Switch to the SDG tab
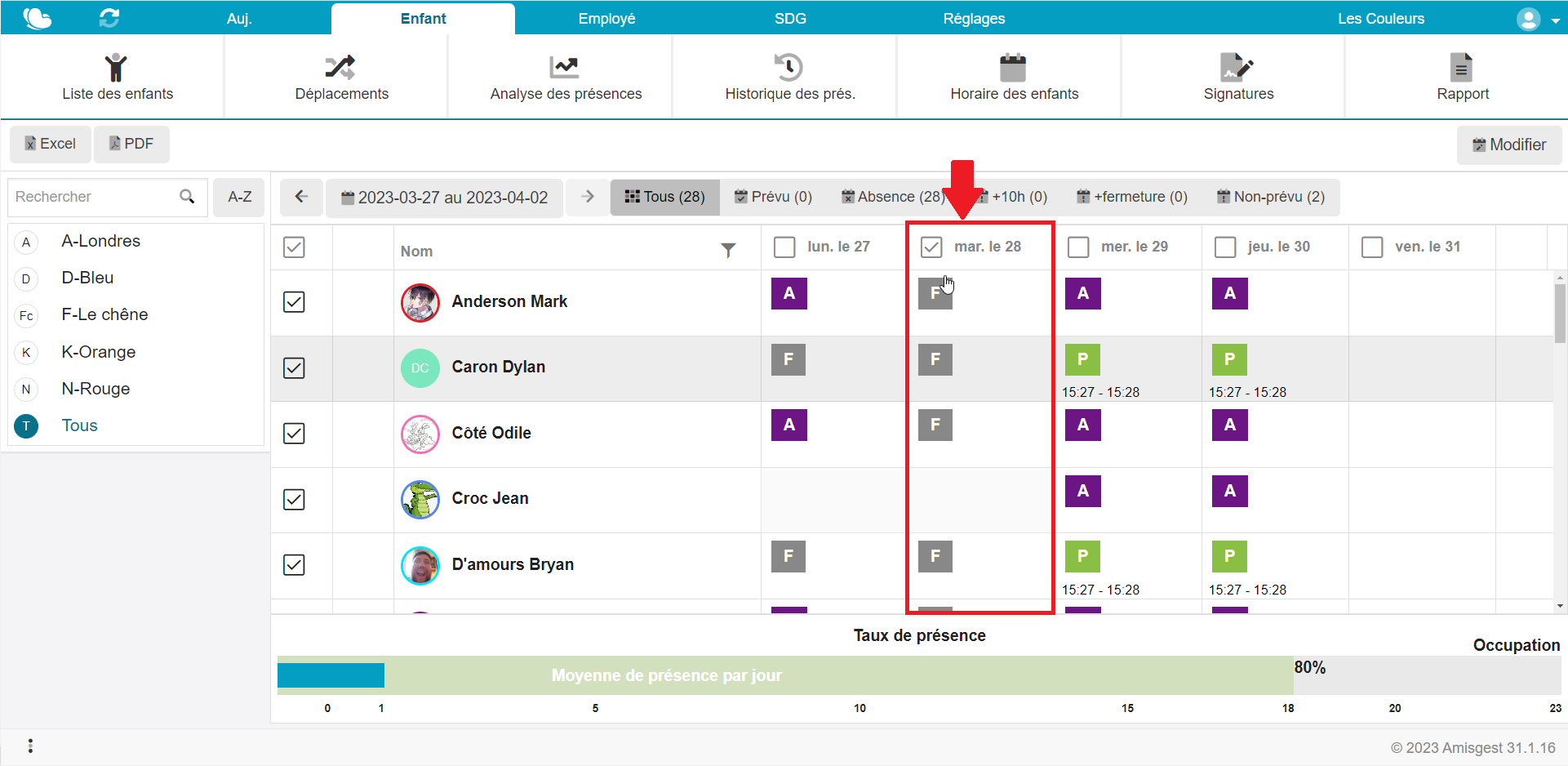 (x=790, y=19)
